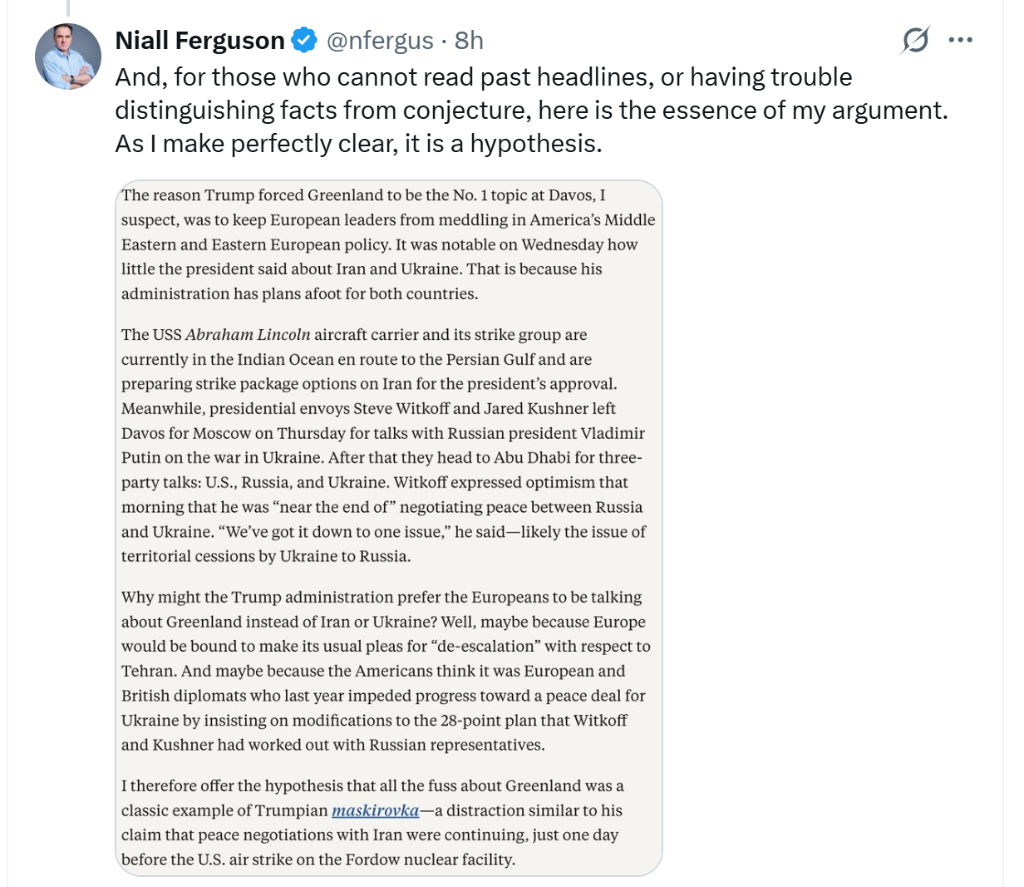
Task: Click the paragraph beginning "The reason Trump forced"
Action: tap(388, 244)
